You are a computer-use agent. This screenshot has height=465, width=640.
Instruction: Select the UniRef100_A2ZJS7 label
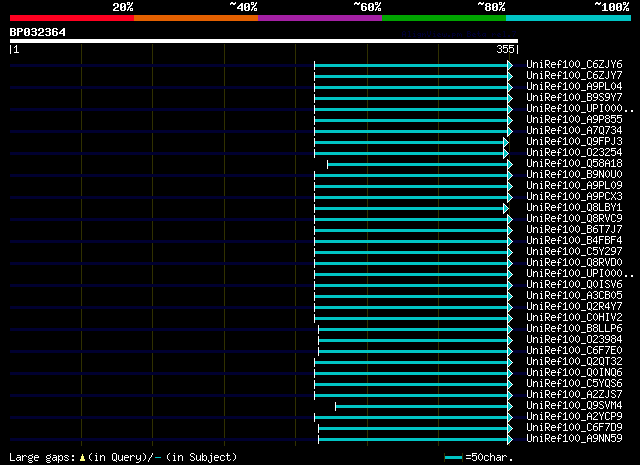point(574,395)
